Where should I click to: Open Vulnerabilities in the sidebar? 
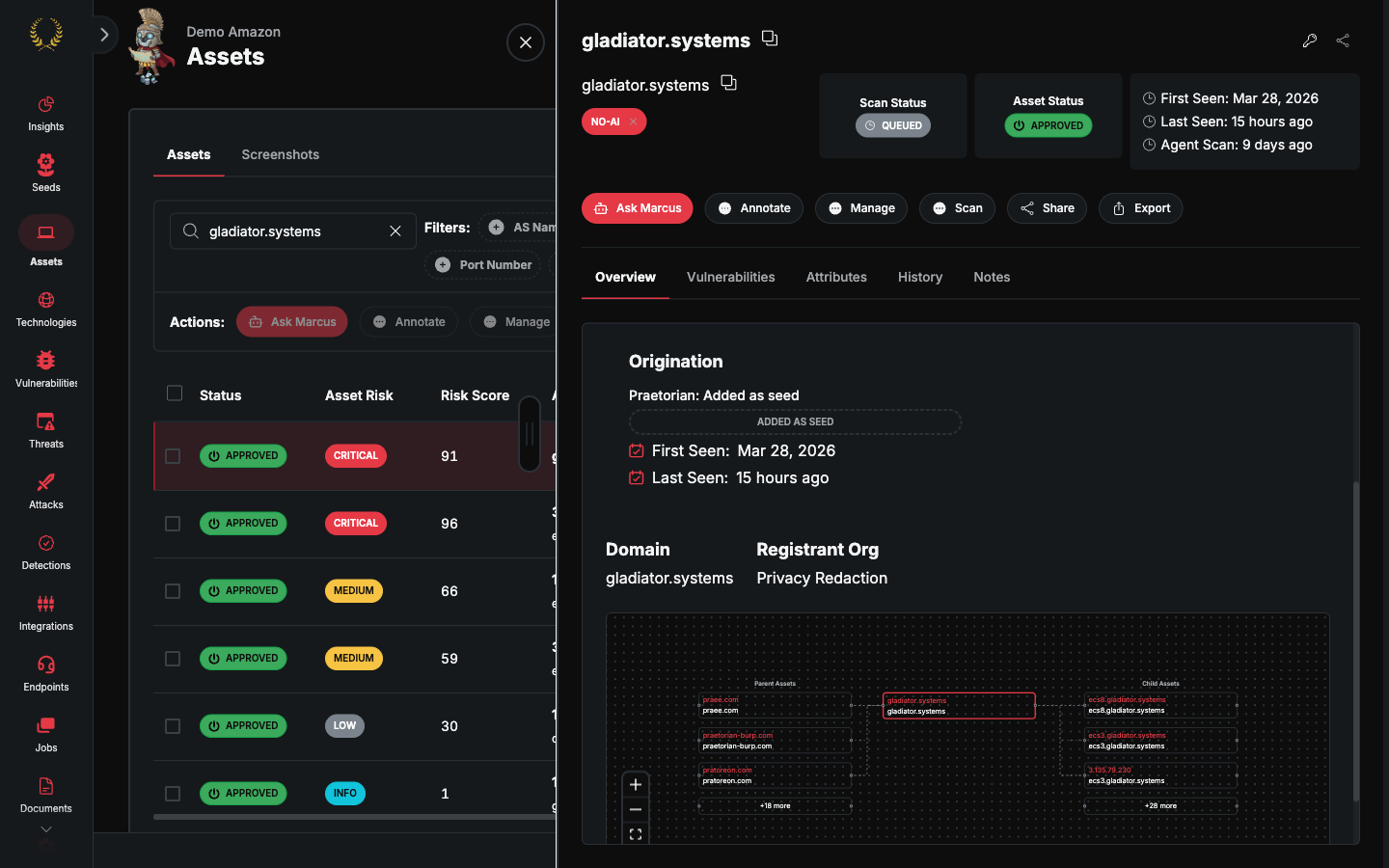(x=45, y=370)
